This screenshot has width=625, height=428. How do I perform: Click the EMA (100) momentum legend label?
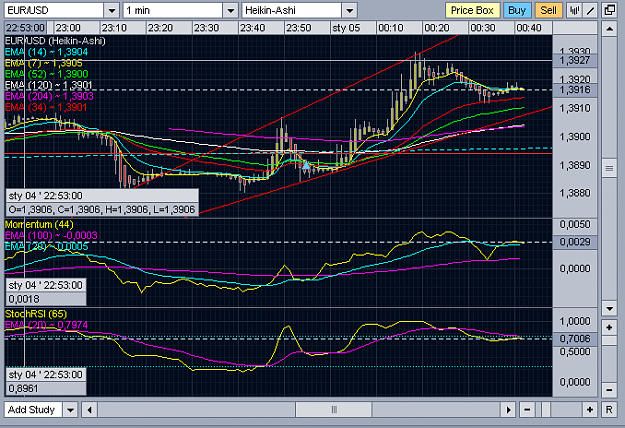(51, 236)
